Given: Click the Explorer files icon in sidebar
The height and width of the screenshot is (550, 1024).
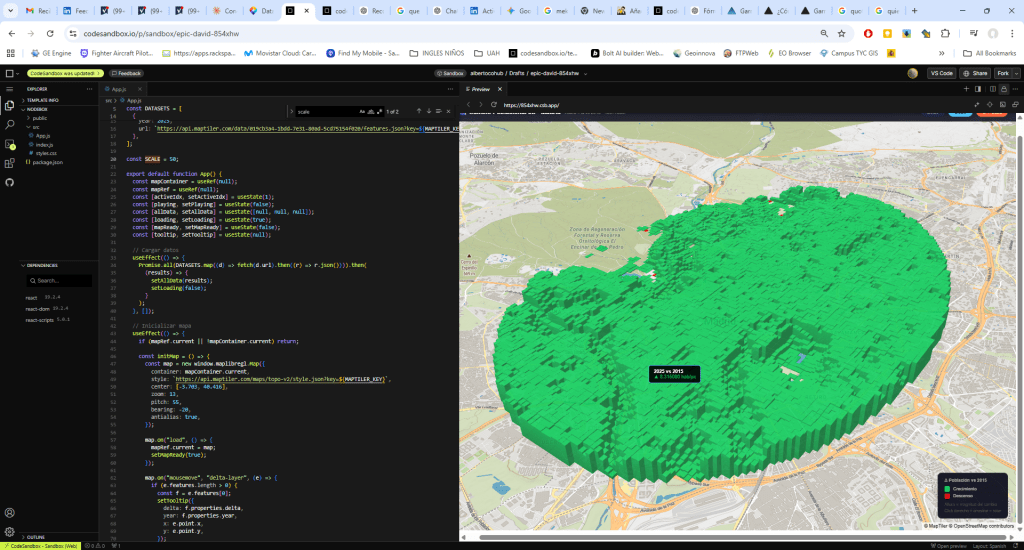Looking at the screenshot, I should [10, 105].
